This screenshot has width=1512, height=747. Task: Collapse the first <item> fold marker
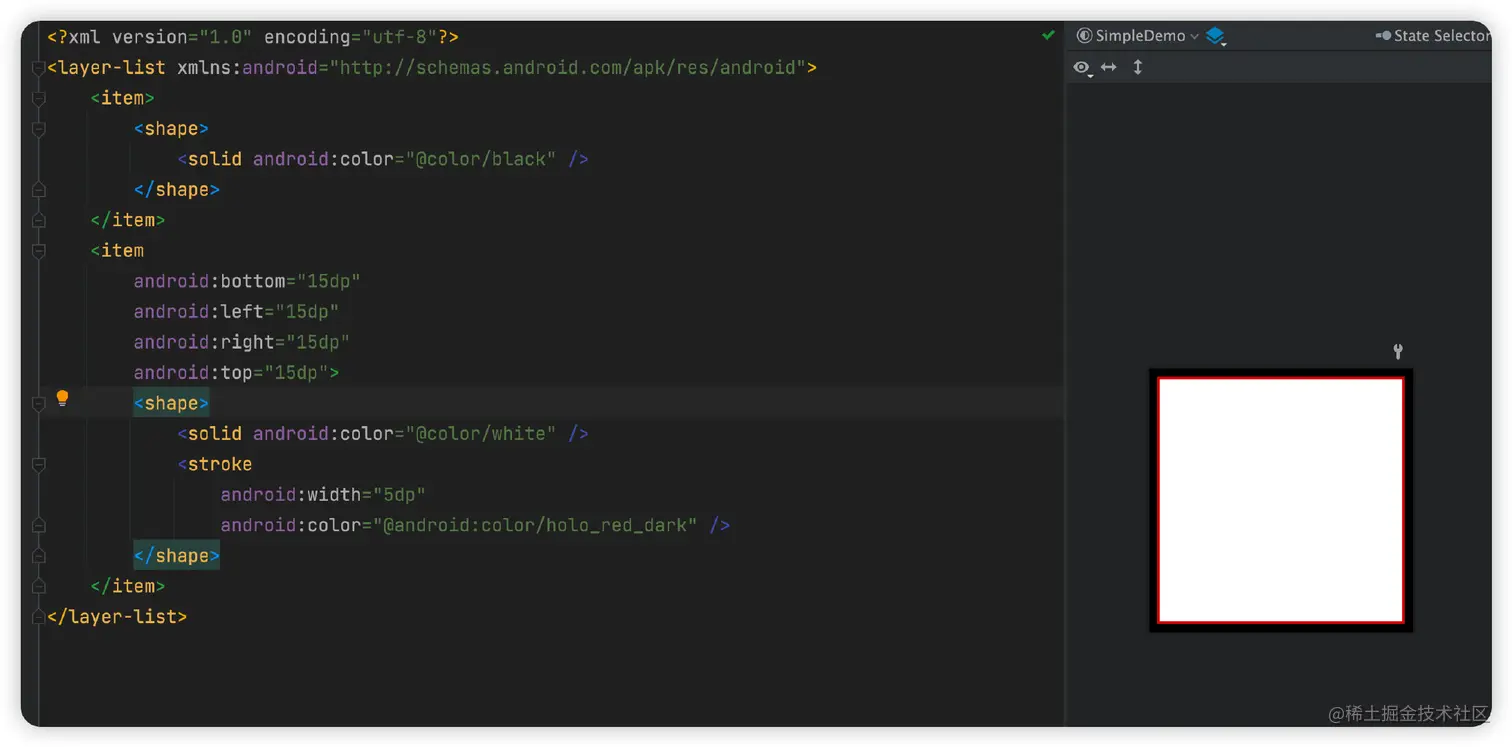(39, 98)
